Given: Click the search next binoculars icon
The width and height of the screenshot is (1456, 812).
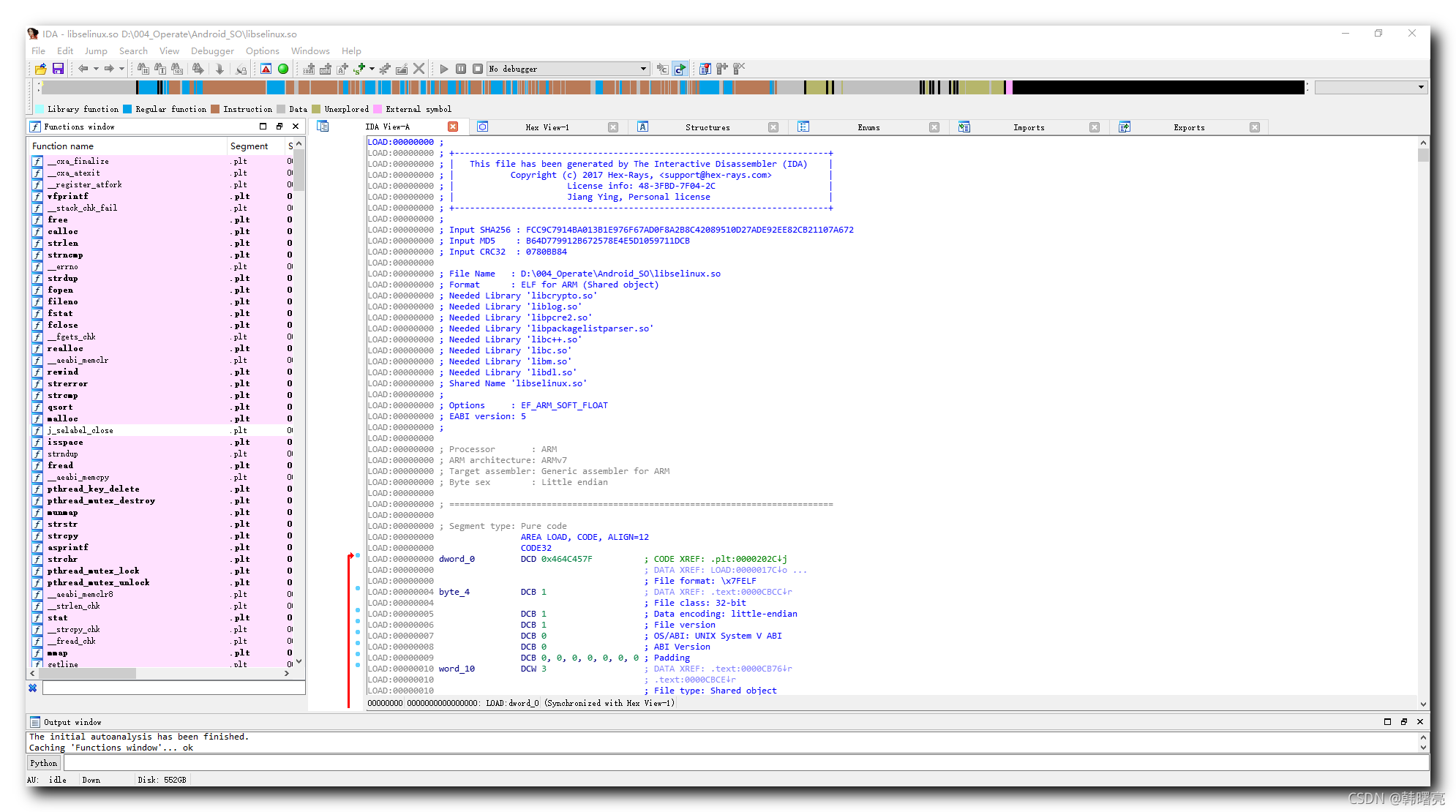Looking at the screenshot, I should (198, 69).
